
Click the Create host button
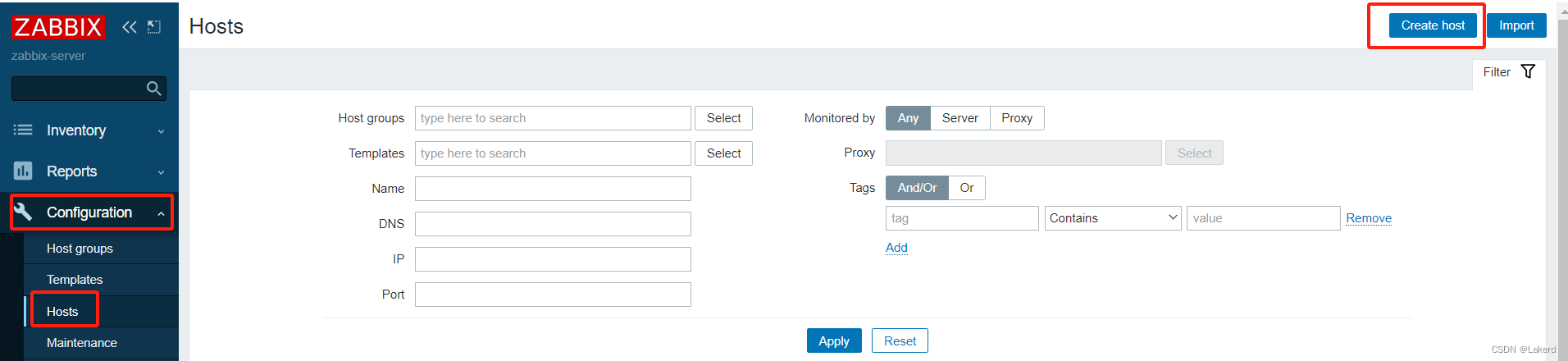pyautogui.click(x=1433, y=25)
